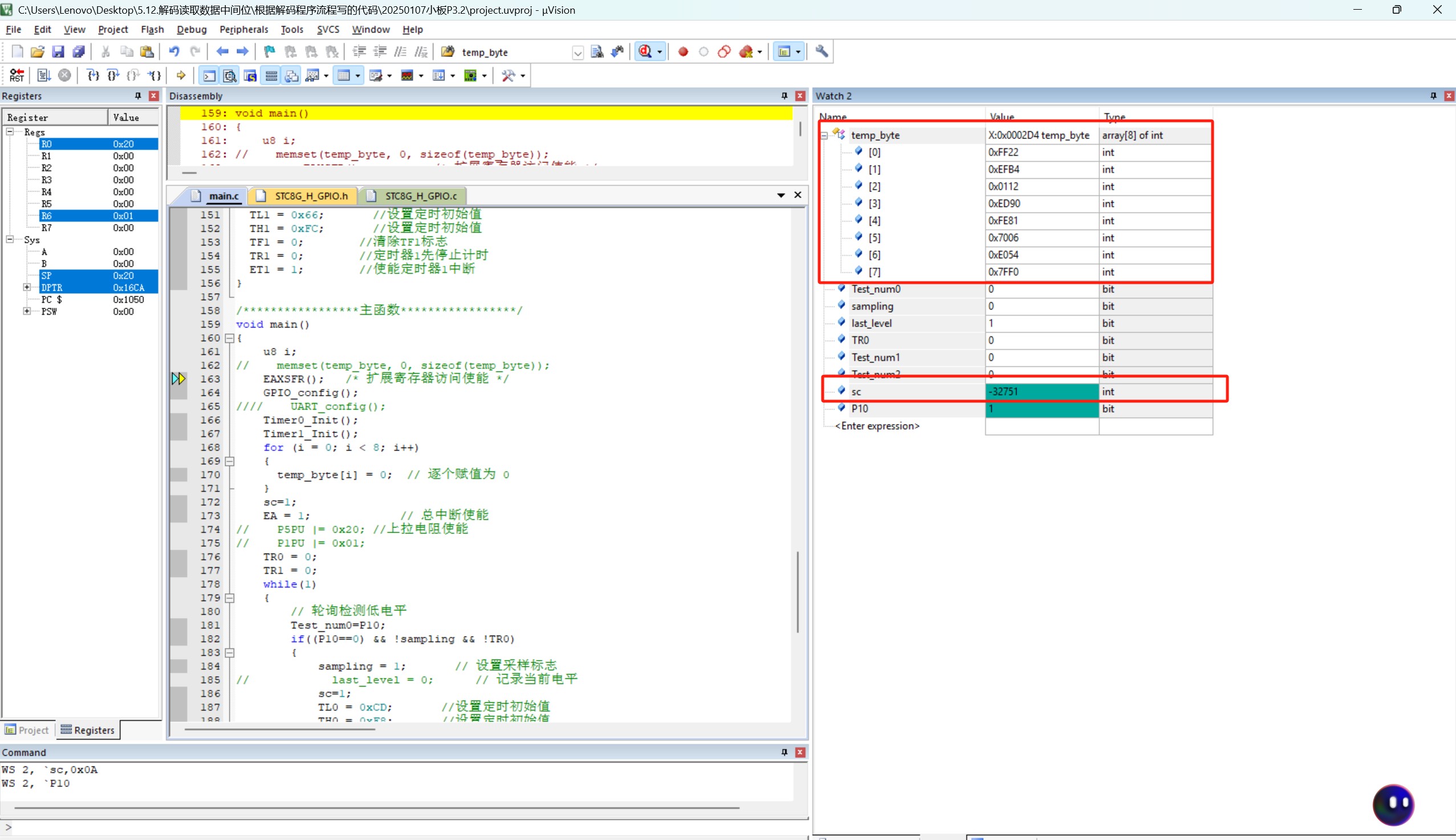The height and width of the screenshot is (840, 1456).
Task: Navigate backwards with the blue left arrow
Action: coord(222,52)
